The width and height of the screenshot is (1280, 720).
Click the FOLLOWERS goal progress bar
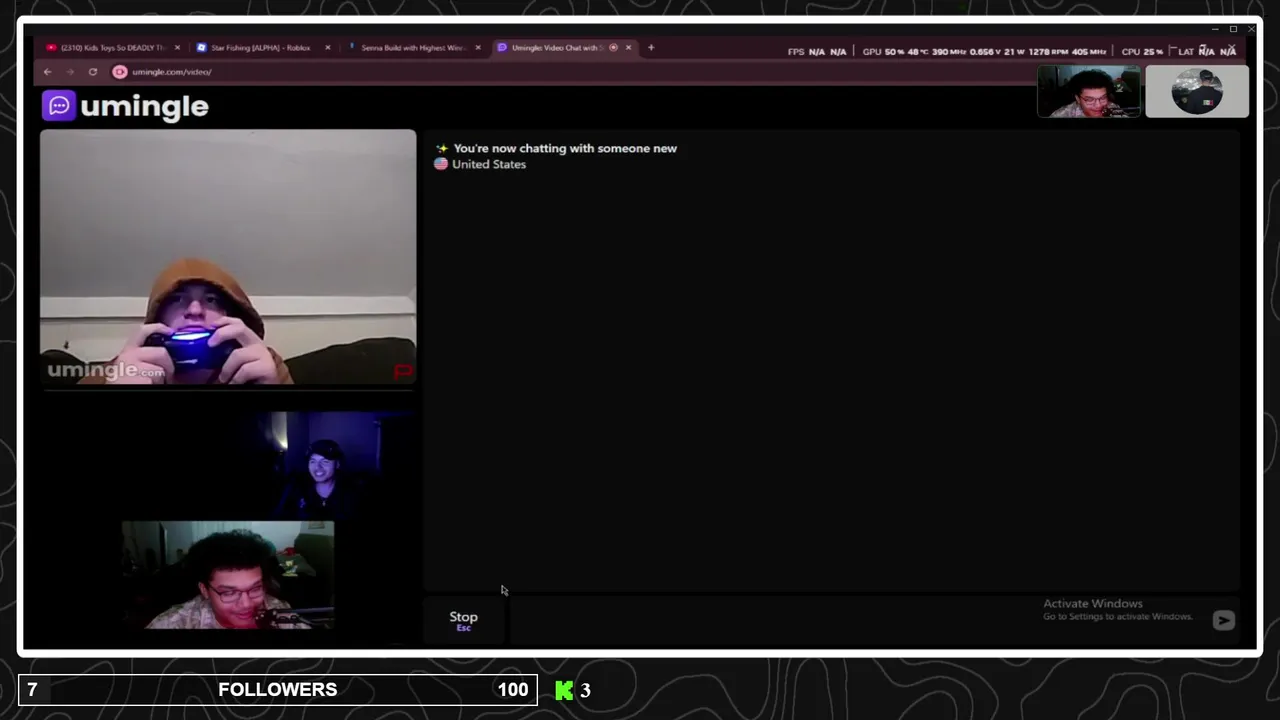[277, 690]
